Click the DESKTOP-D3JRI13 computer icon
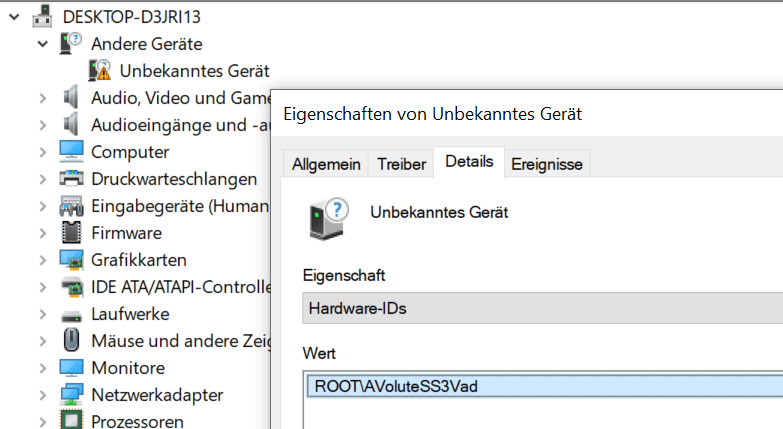The image size is (783, 429). (42, 16)
